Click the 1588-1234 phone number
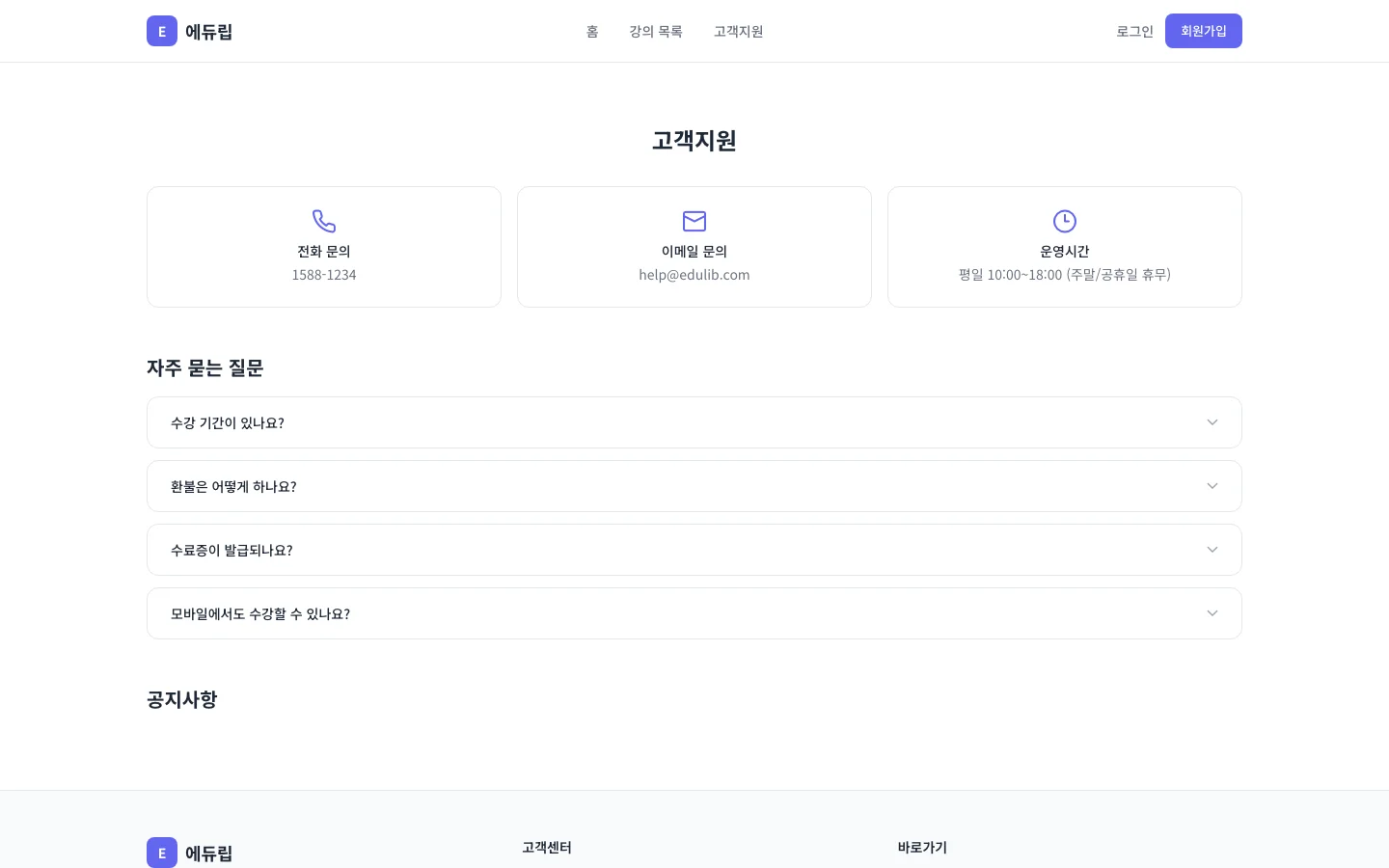 [324, 275]
